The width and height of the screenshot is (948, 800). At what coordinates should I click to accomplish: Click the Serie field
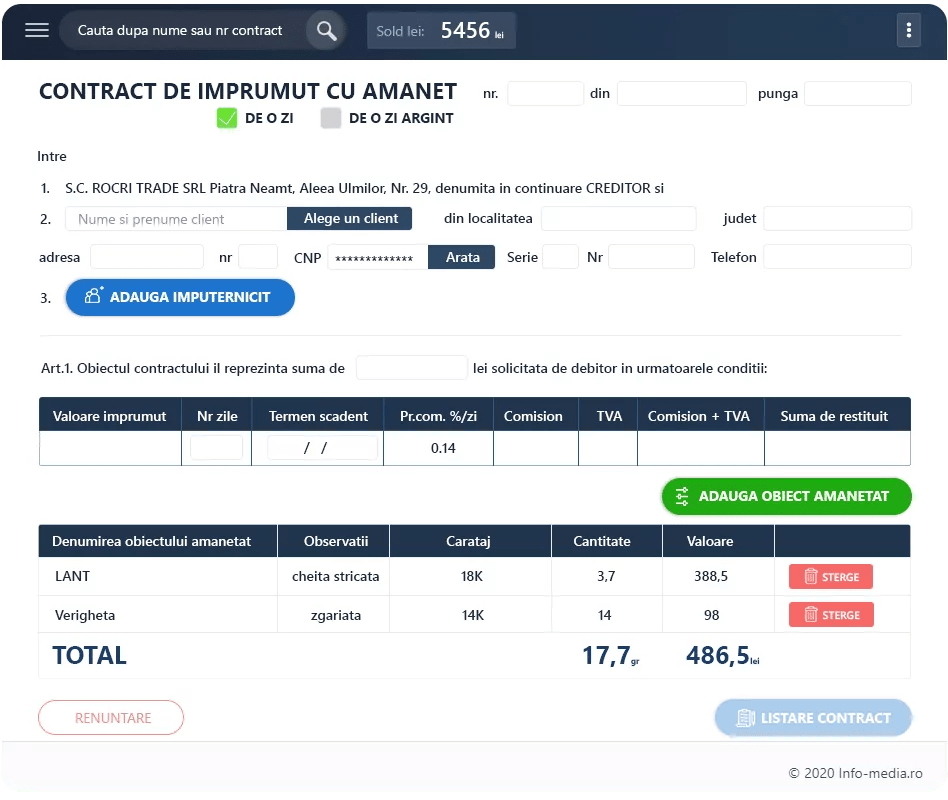560,257
